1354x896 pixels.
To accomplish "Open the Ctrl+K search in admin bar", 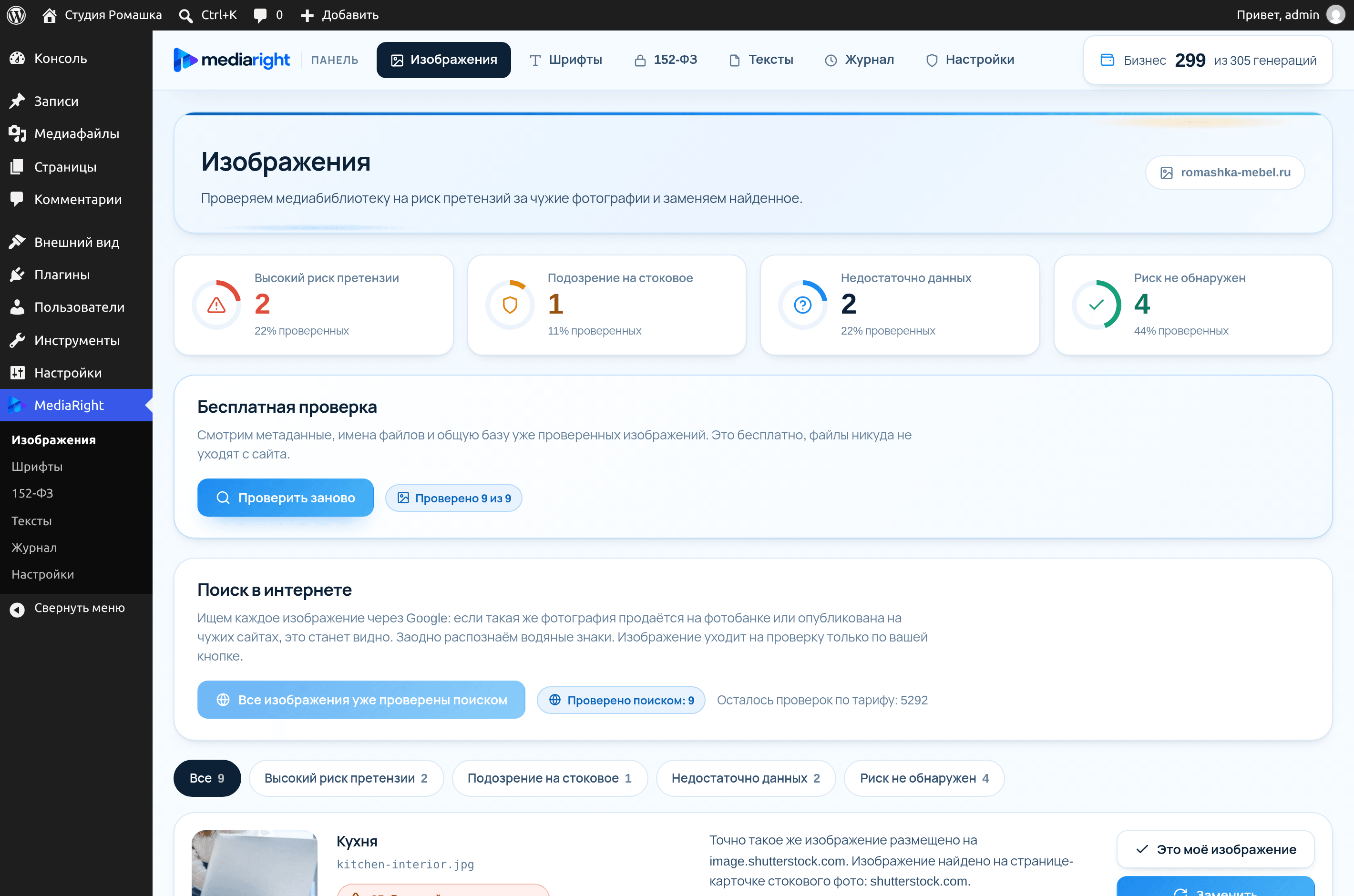I will 207,15.
